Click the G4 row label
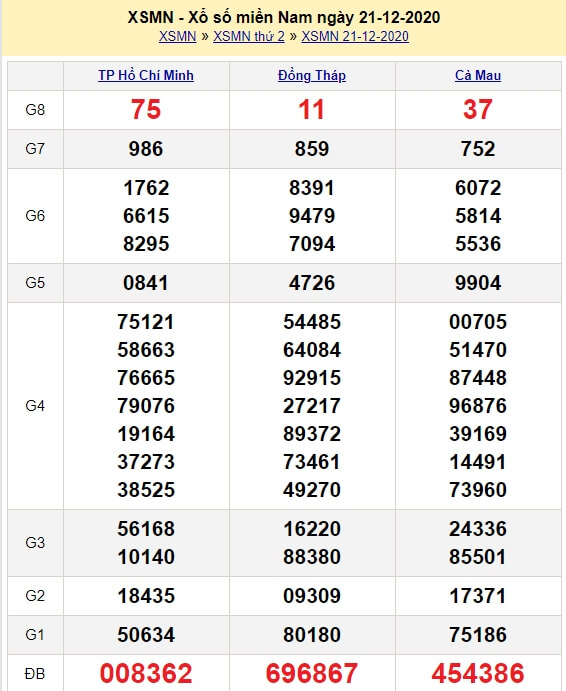 (35, 405)
